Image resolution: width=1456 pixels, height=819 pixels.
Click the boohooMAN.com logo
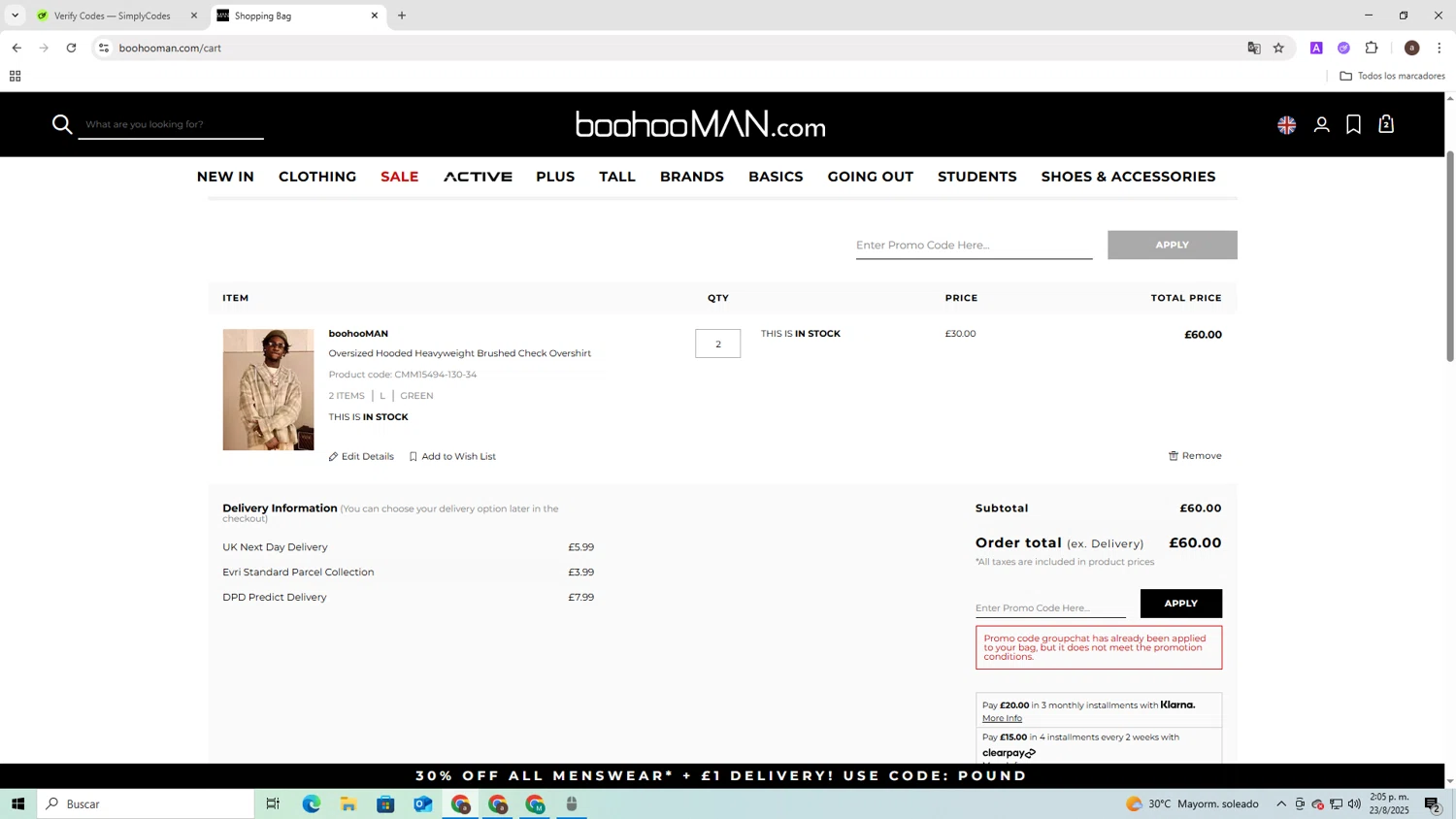point(701,124)
